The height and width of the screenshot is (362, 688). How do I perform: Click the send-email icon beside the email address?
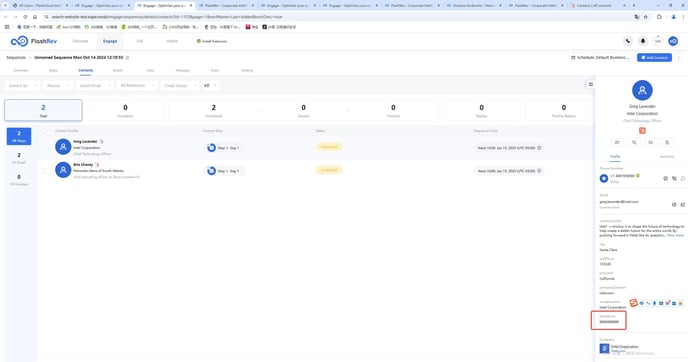click(683, 204)
